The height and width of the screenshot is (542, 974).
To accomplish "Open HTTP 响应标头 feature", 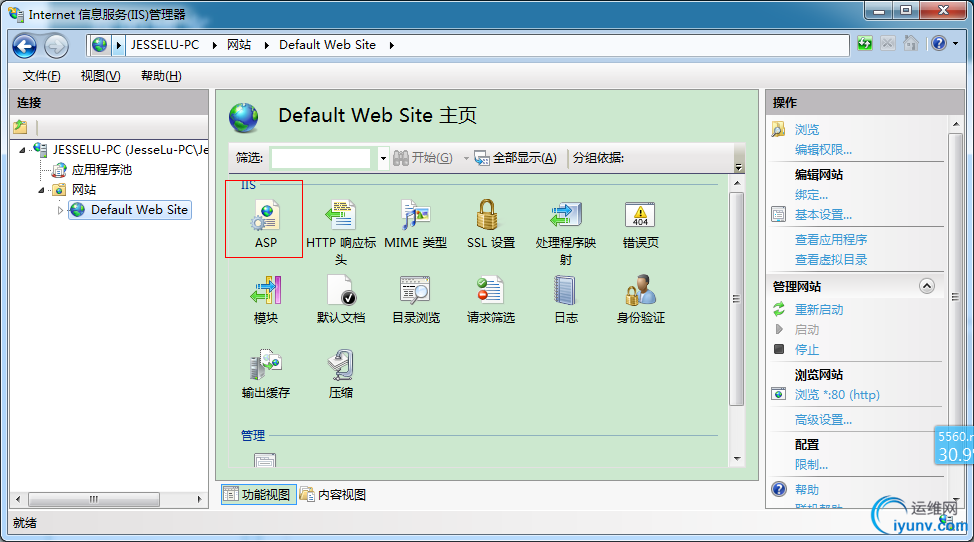I will tap(341, 232).
